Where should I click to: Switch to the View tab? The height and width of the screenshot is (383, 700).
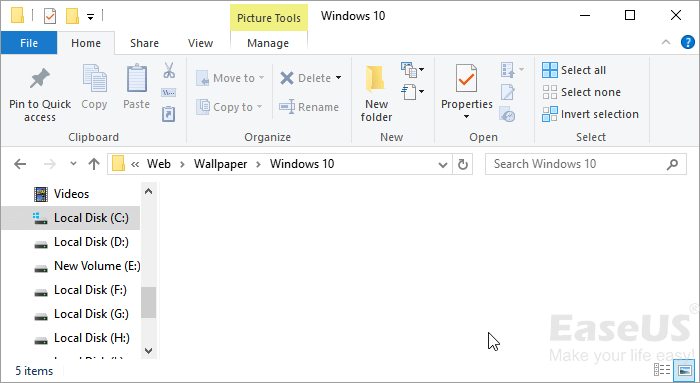point(200,43)
